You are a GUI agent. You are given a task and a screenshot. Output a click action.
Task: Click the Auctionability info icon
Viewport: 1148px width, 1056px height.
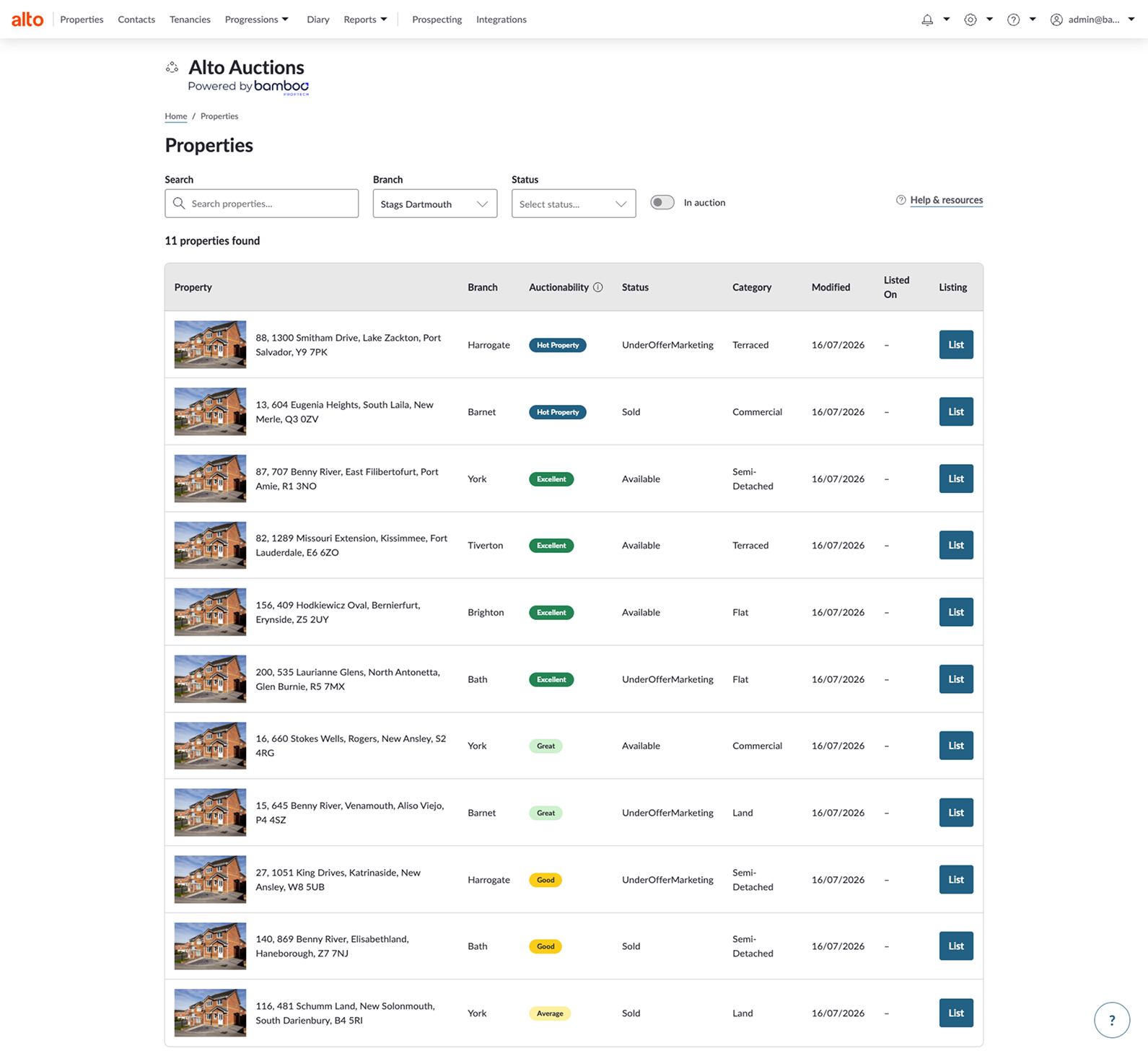point(598,287)
